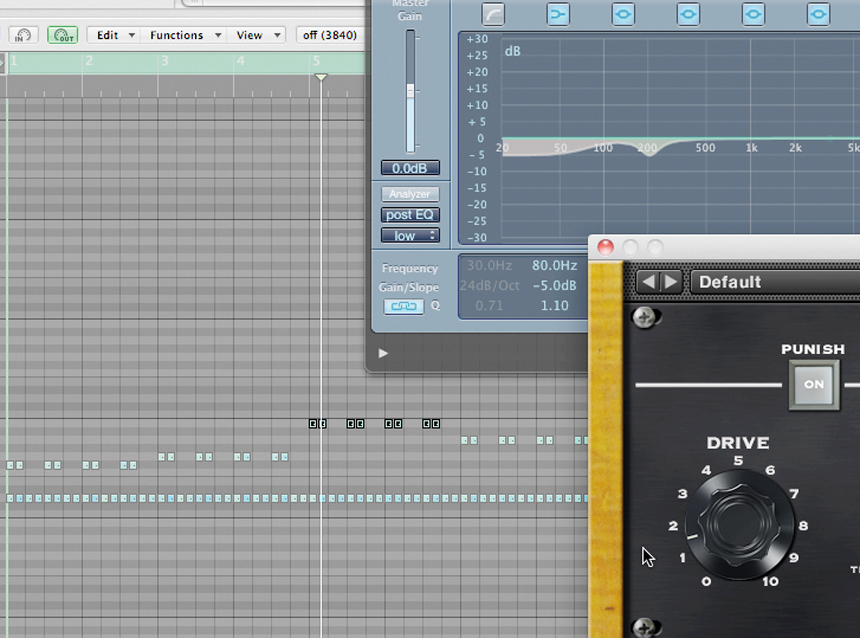Image resolution: width=860 pixels, height=638 pixels.
Task: Toggle the first bell band icon
Action: point(623,14)
